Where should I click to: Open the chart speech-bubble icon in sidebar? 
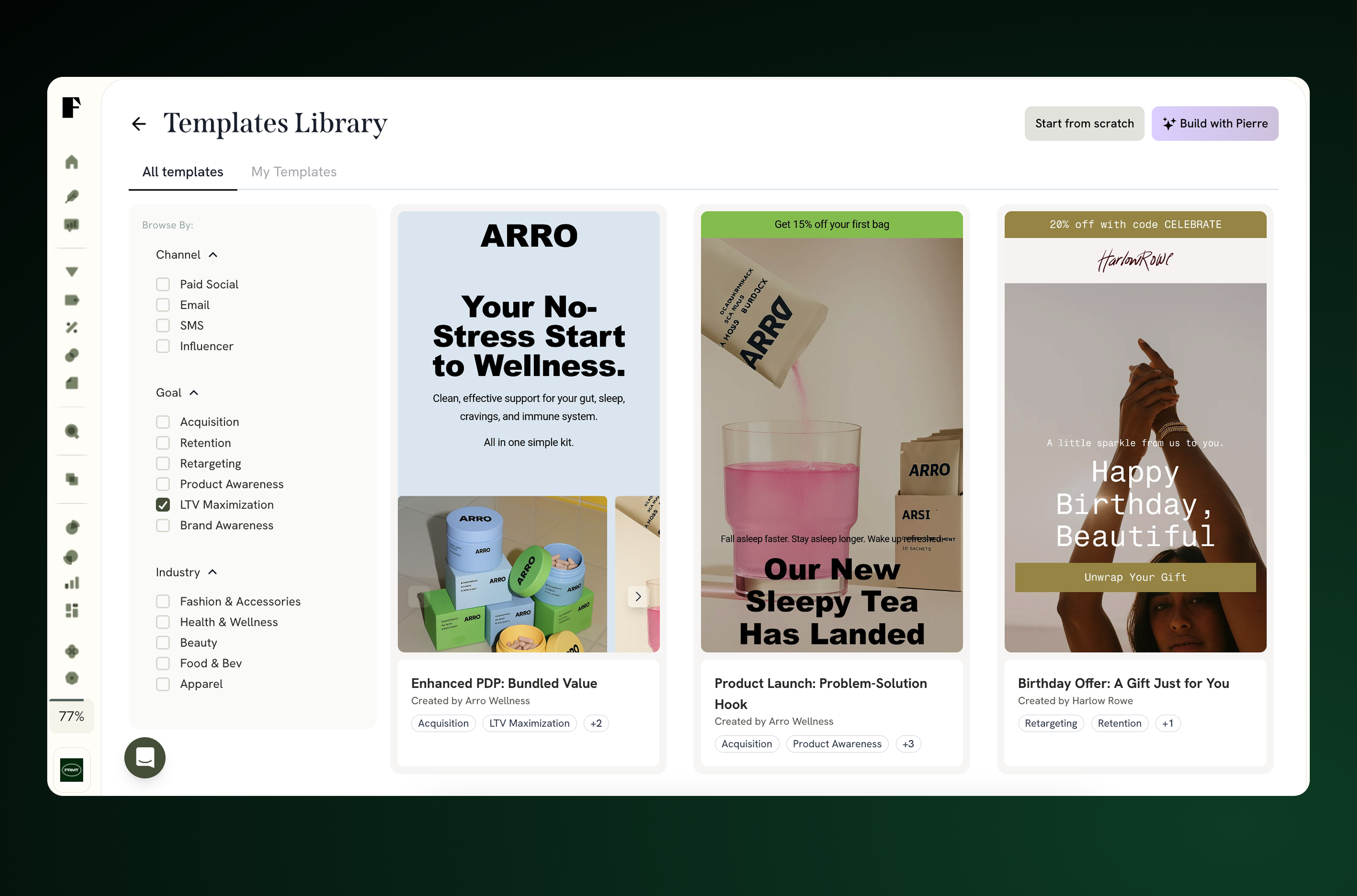click(x=71, y=225)
